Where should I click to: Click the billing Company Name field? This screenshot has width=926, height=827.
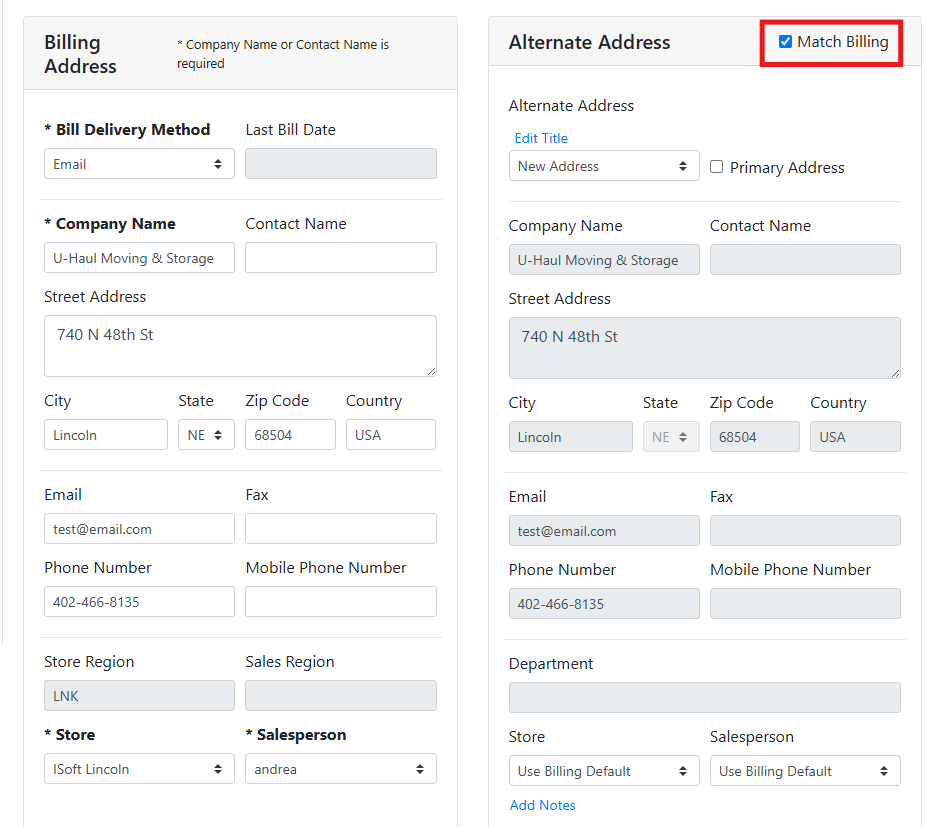click(x=139, y=258)
